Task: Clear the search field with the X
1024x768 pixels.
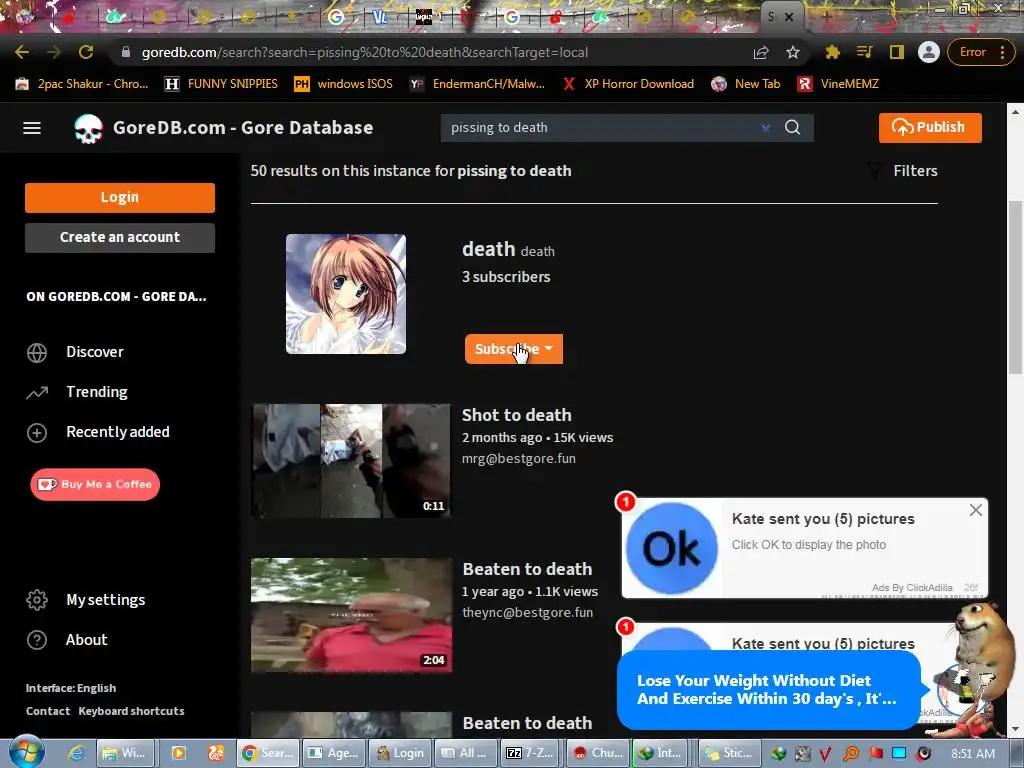Action: 765,128
